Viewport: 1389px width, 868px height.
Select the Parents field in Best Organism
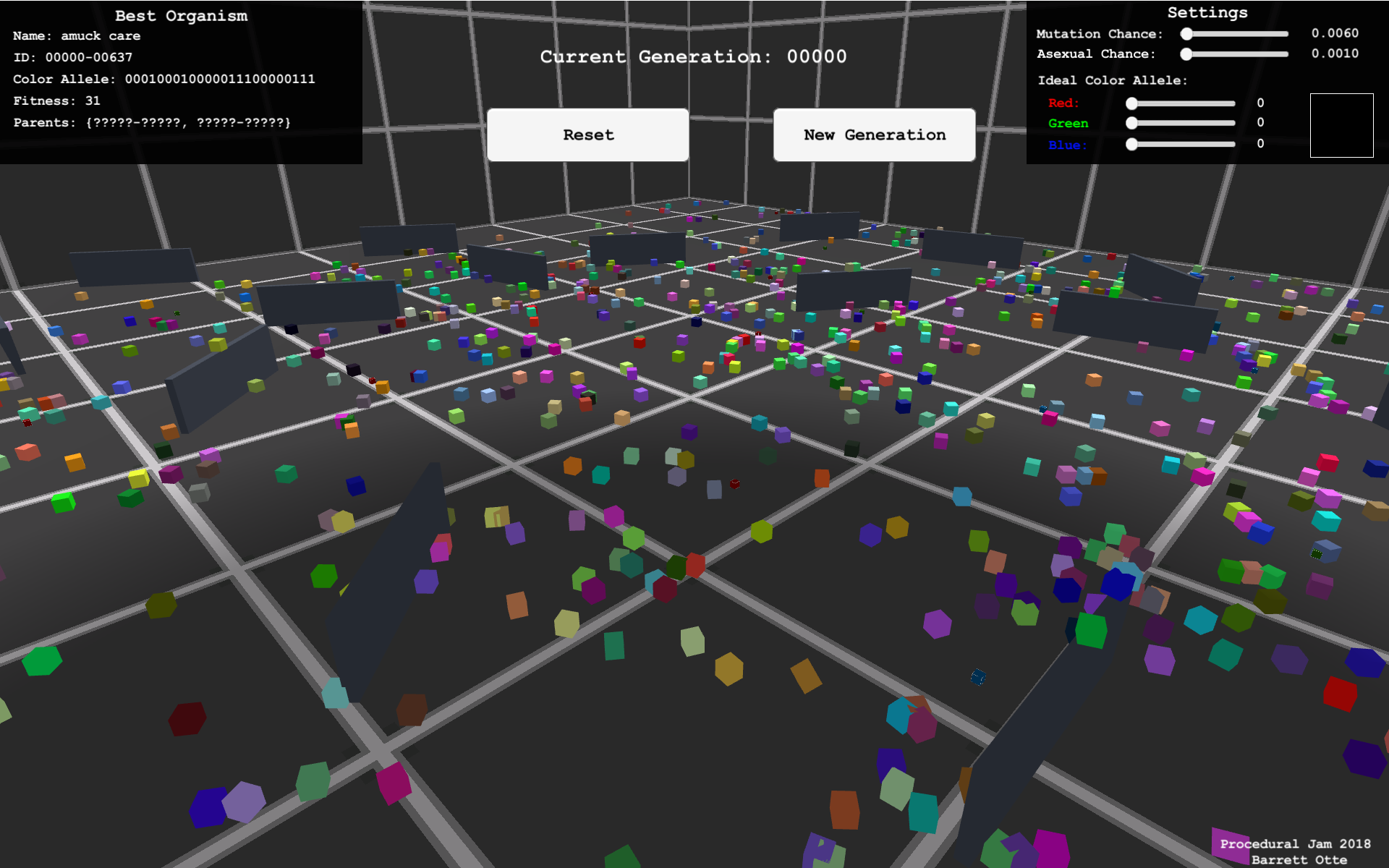coord(152,123)
